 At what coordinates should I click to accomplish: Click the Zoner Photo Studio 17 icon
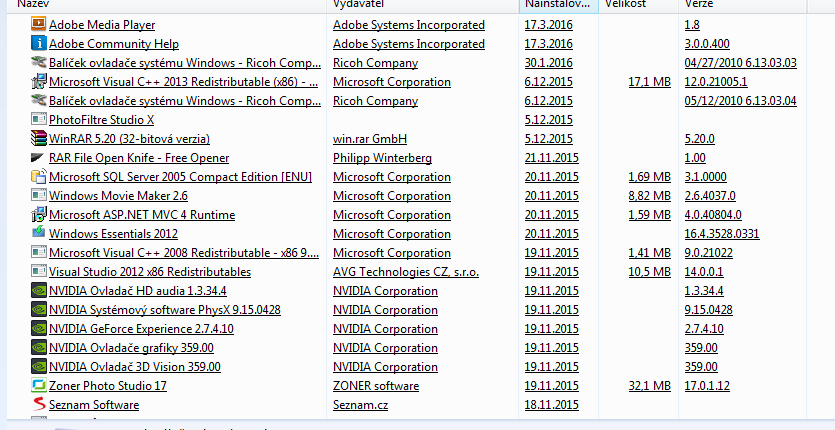click(39, 386)
